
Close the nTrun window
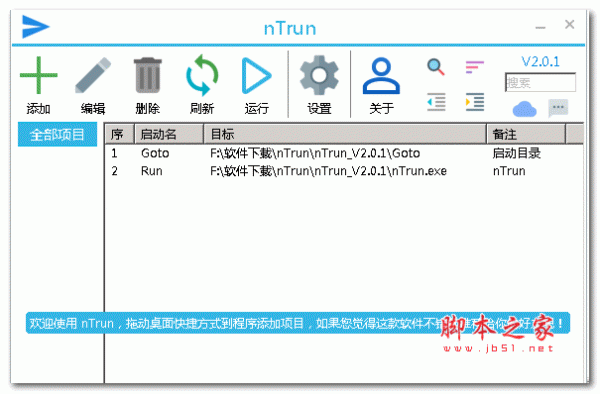pyautogui.click(x=569, y=24)
